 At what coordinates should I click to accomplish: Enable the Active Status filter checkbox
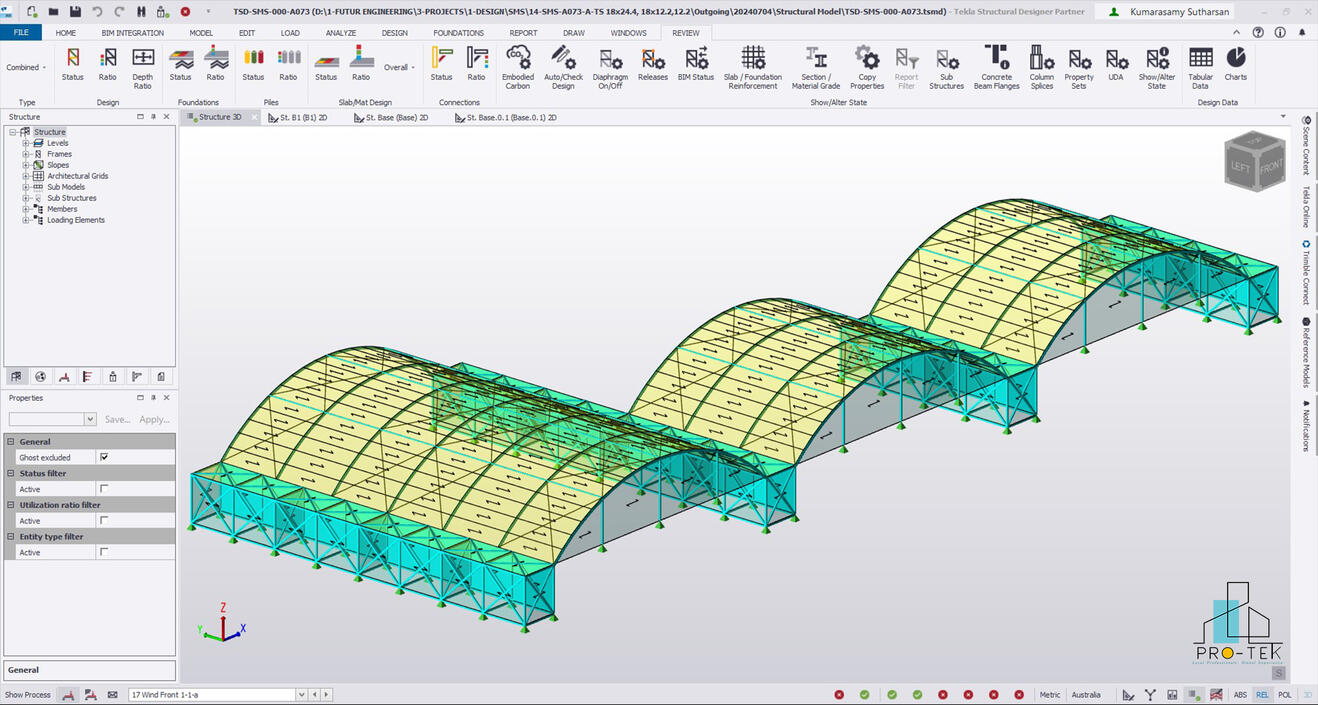[x=104, y=489]
